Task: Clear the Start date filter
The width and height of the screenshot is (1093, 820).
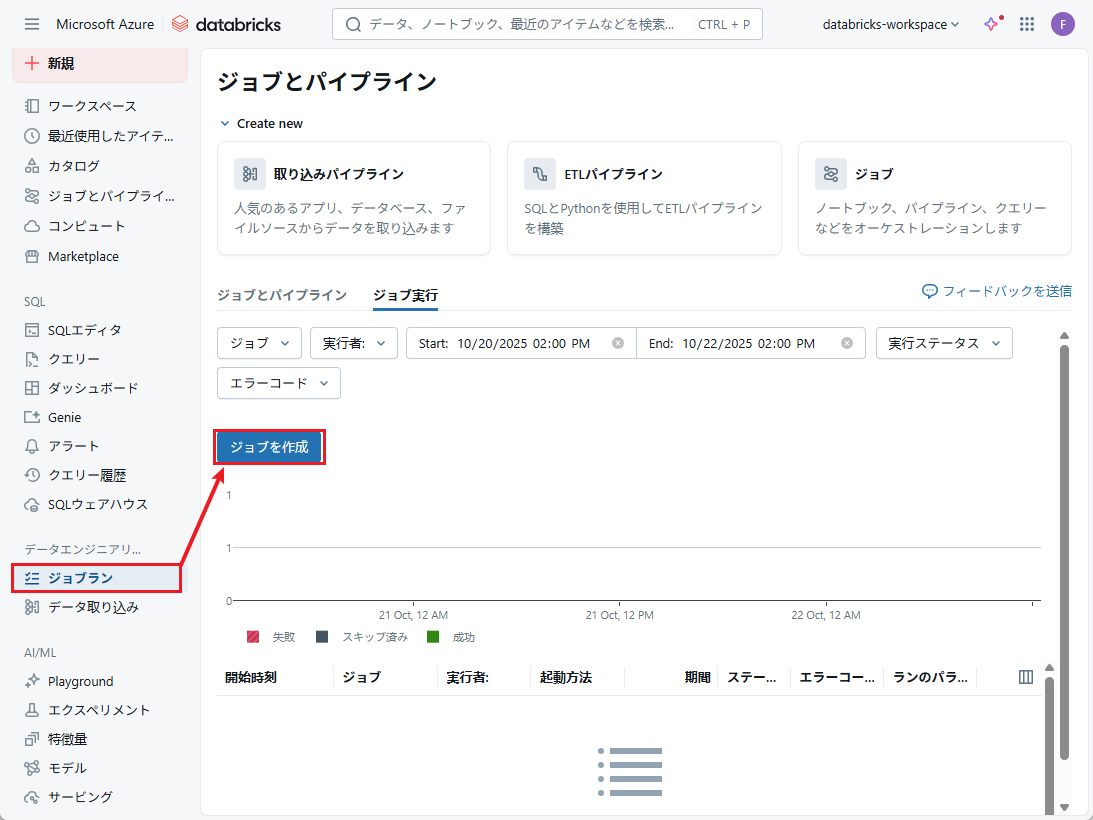Action: 618,343
